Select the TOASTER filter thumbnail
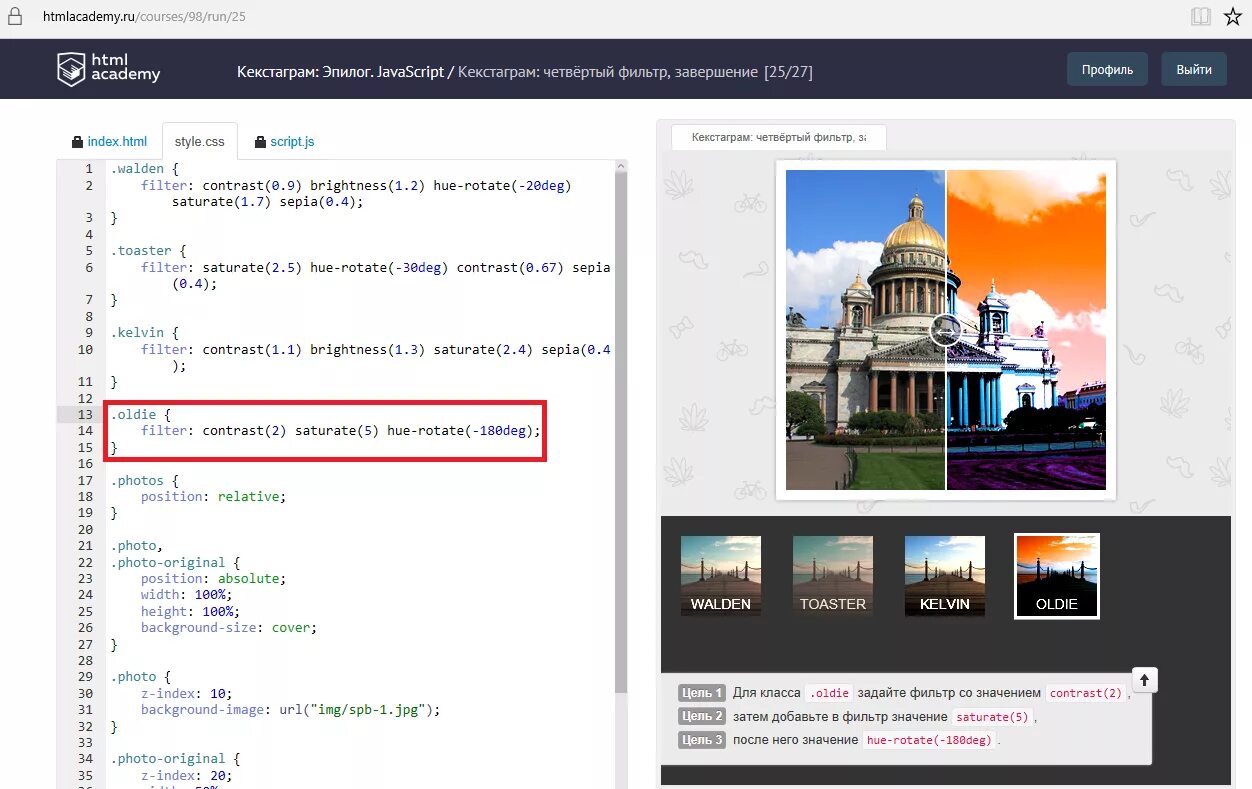This screenshot has height=789, width=1252. click(833, 576)
